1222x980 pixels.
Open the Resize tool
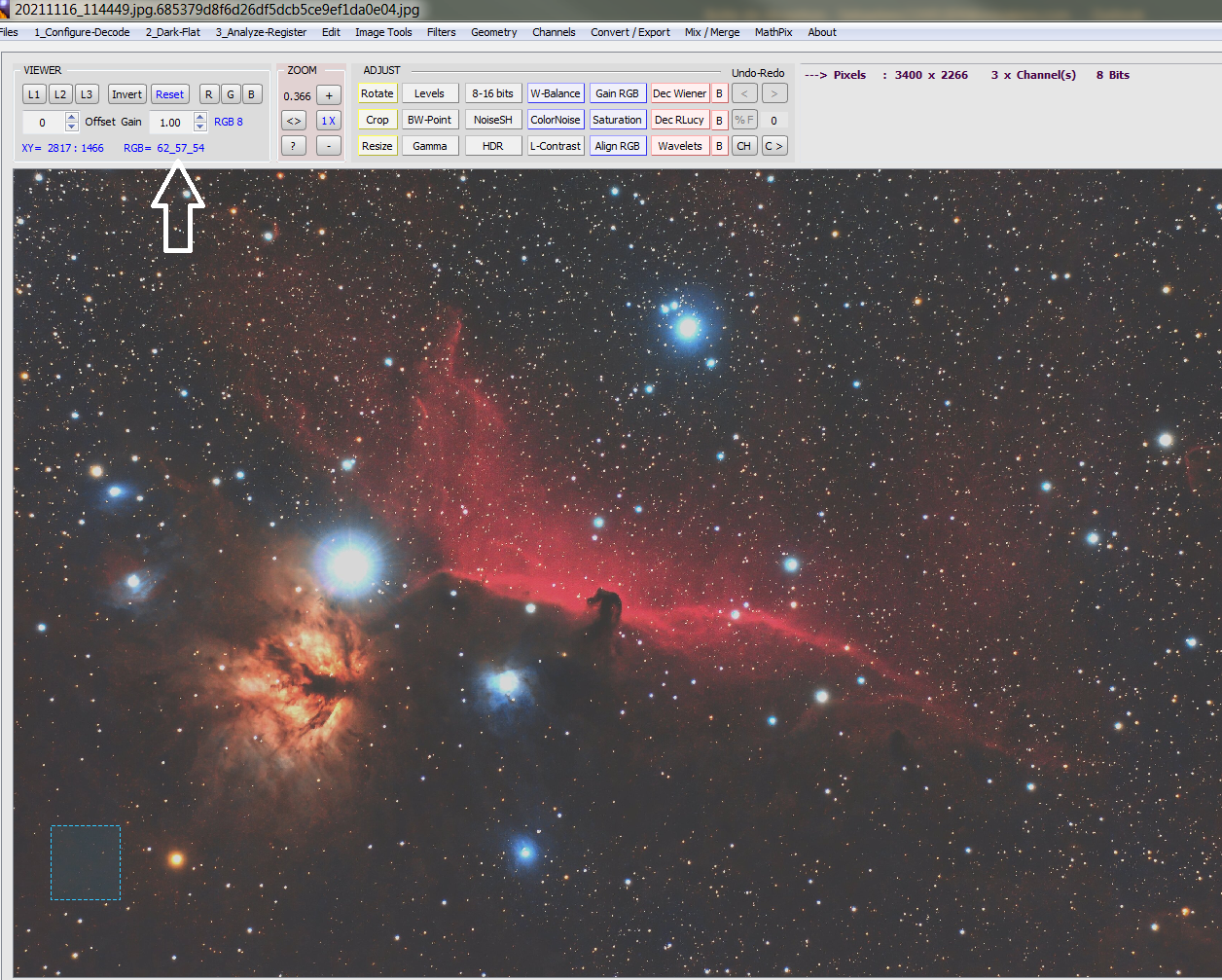(x=377, y=146)
